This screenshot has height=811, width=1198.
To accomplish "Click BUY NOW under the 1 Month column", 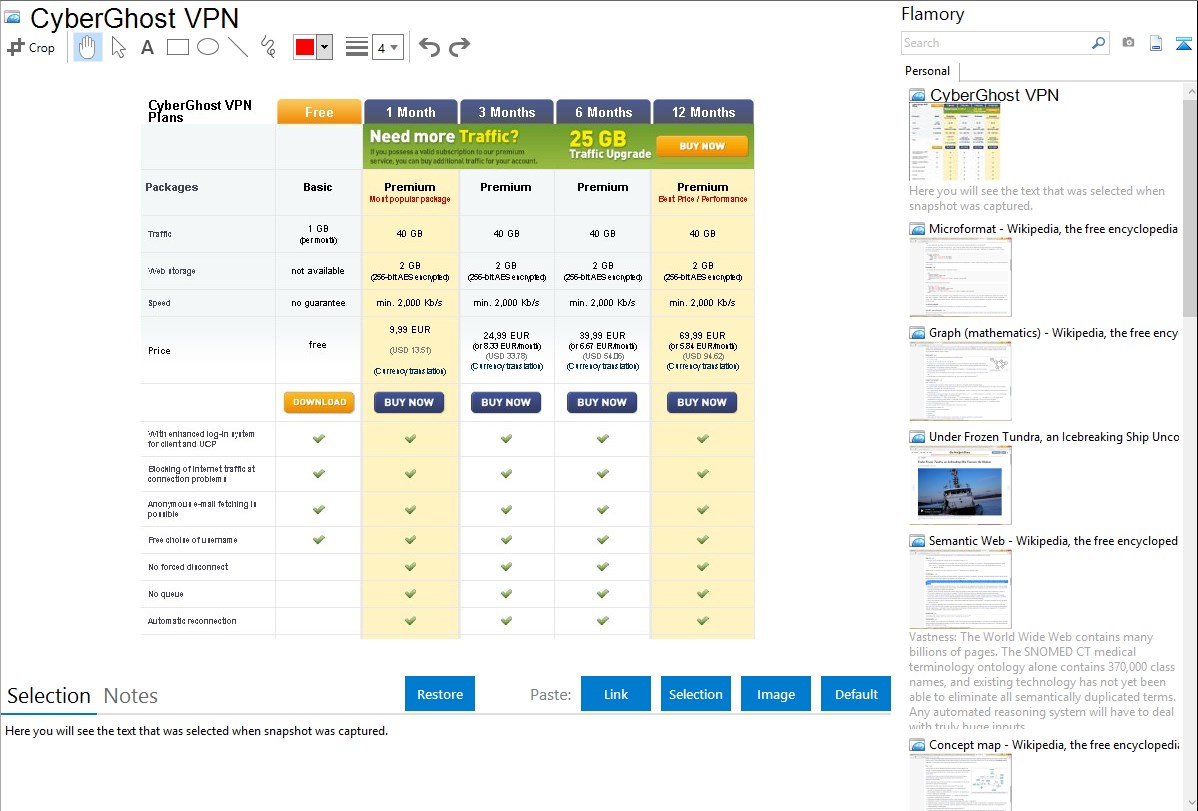I will pyautogui.click(x=409, y=402).
